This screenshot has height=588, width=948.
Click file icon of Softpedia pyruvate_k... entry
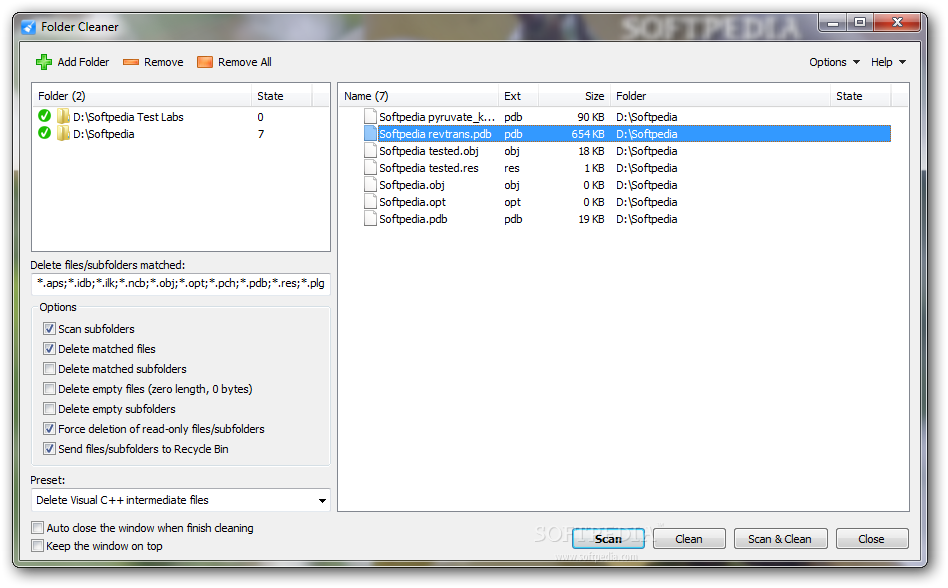tap(370, 117)
